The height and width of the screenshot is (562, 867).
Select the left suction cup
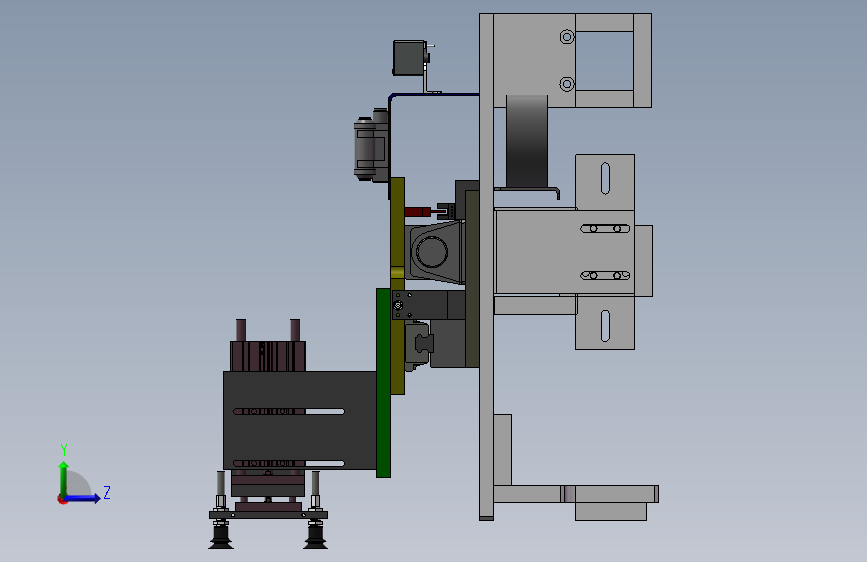coord(221,538)
